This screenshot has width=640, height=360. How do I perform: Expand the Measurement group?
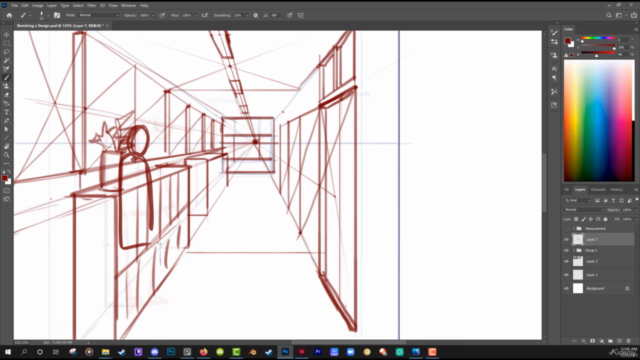tap(574, 229)
